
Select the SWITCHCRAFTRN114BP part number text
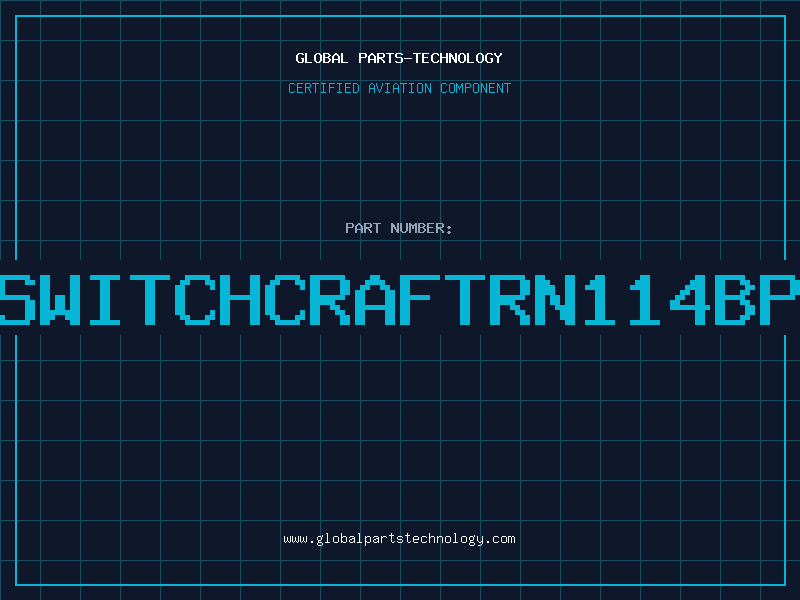pyautogui.click(x=400, y=300)
